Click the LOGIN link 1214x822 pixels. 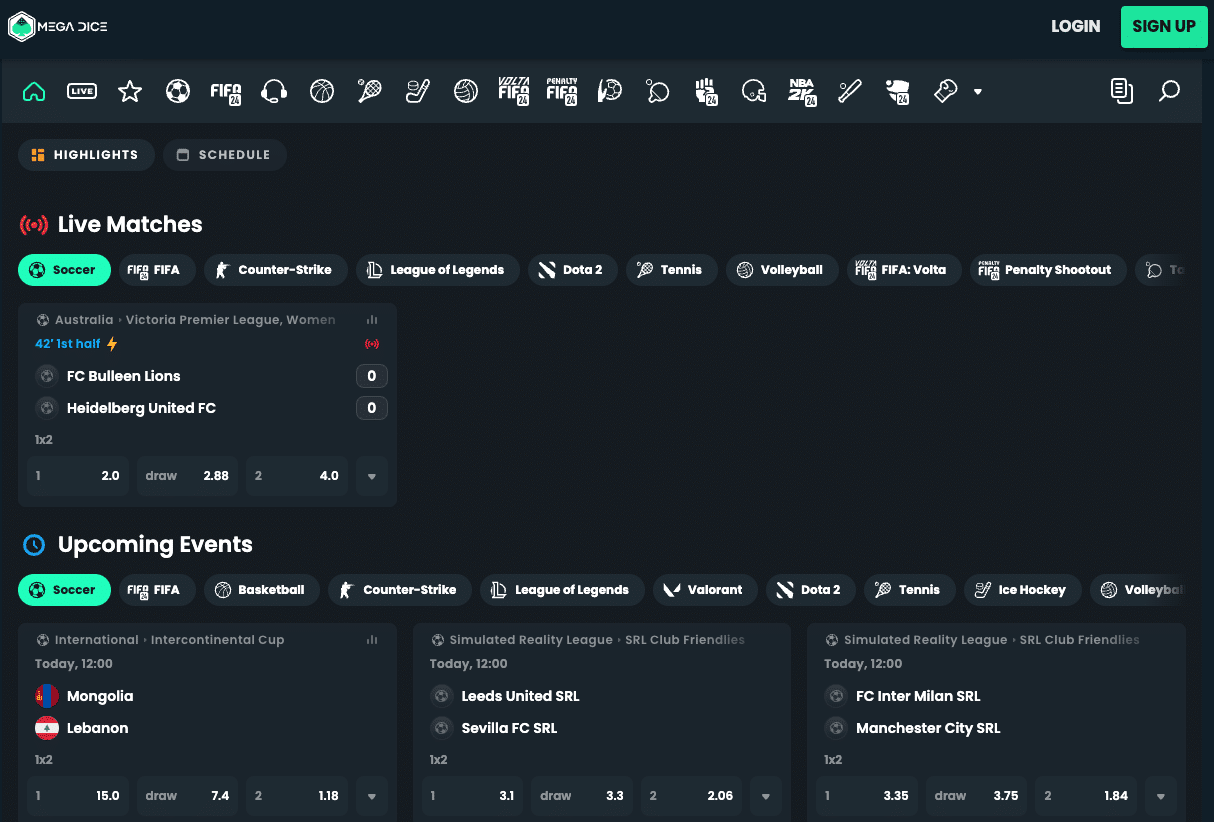pos(1076,27)
